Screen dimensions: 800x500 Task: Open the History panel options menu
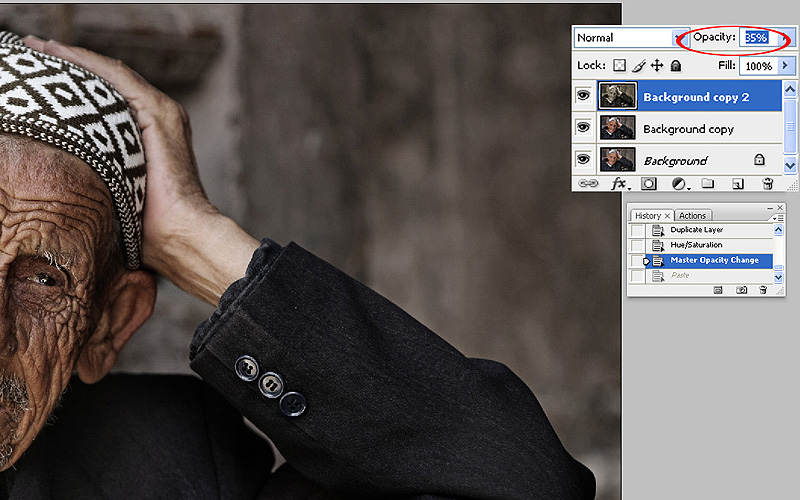tap(776, 216)
